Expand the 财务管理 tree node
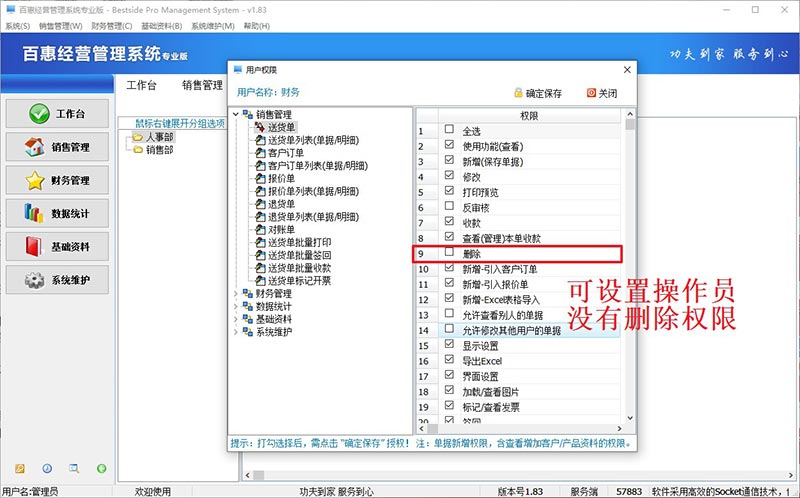800x498 pixels. [236, 294]
